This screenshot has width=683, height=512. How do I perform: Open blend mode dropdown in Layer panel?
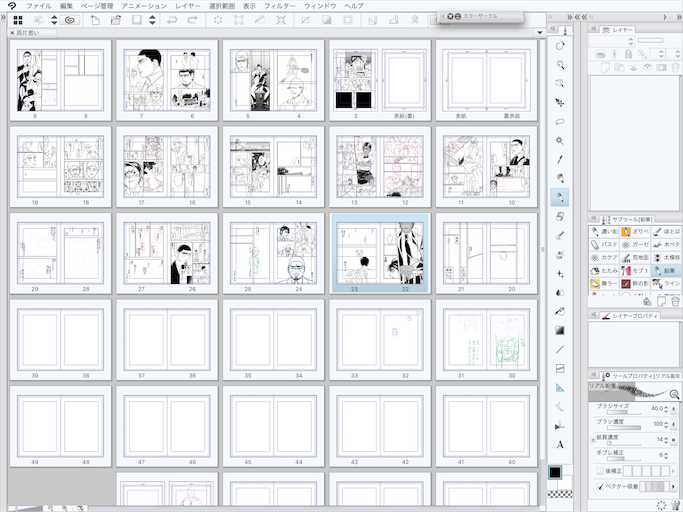612,41
